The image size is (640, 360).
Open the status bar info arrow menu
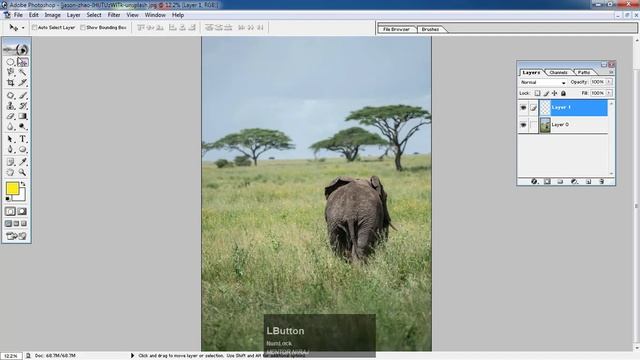click(x=132, y=356)
